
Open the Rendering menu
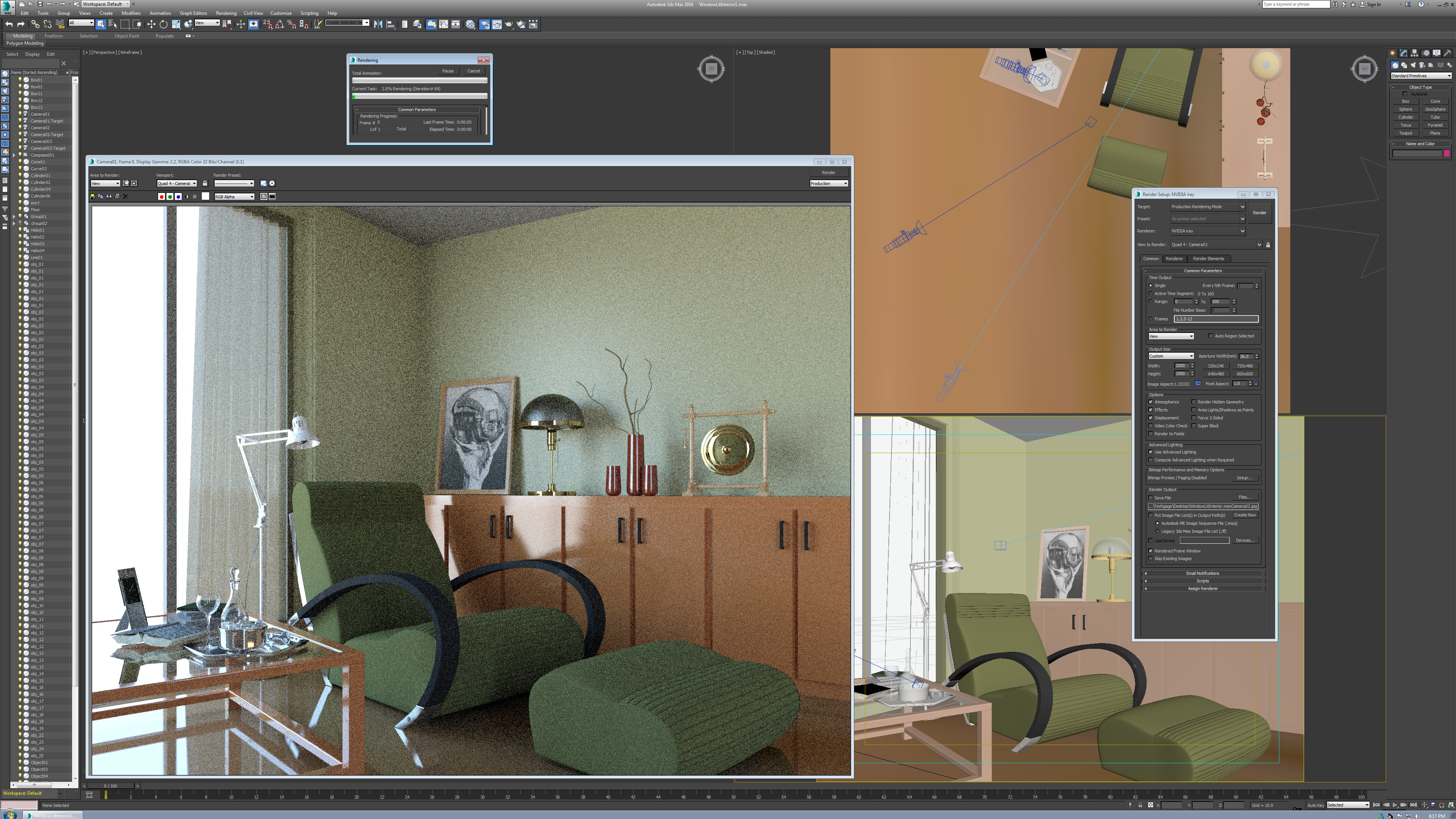point(226,13)
